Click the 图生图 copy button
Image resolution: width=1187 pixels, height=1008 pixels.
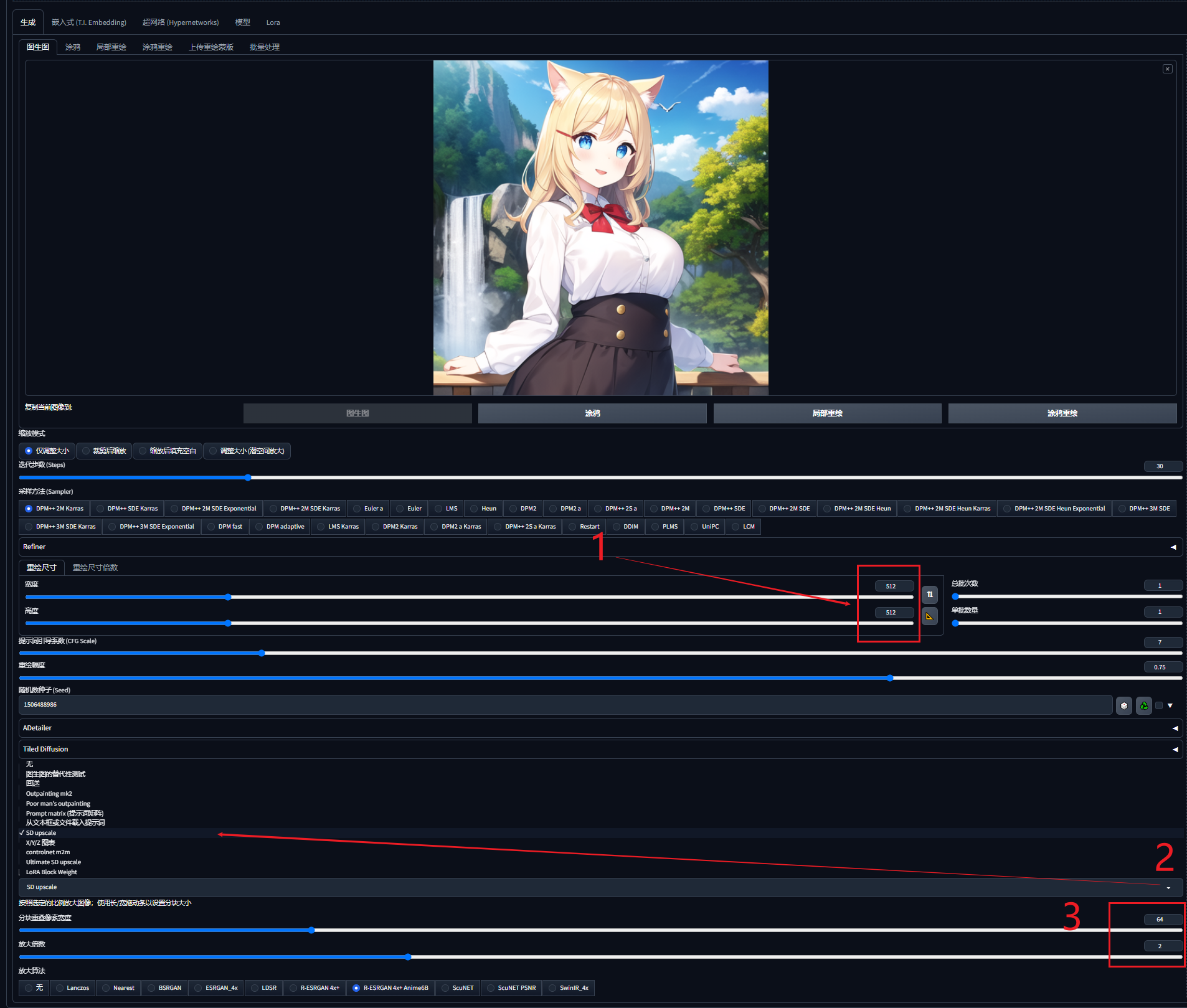357,413
